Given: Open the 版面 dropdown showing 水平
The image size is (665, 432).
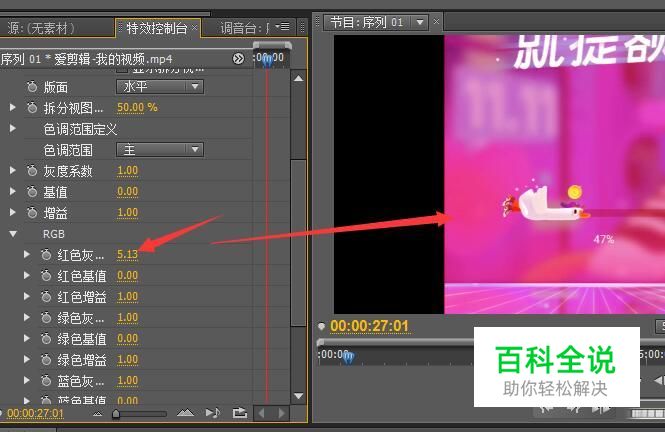Looking at the screenshot, I should coord(160,86).
